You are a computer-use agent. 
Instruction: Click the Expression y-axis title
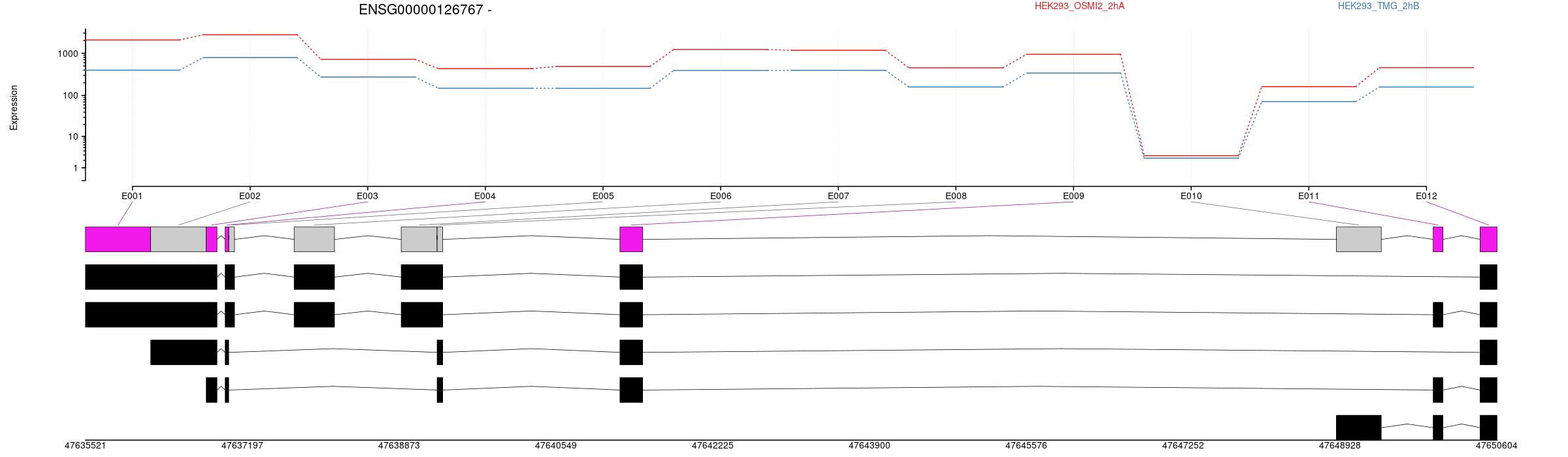(14, 108)
